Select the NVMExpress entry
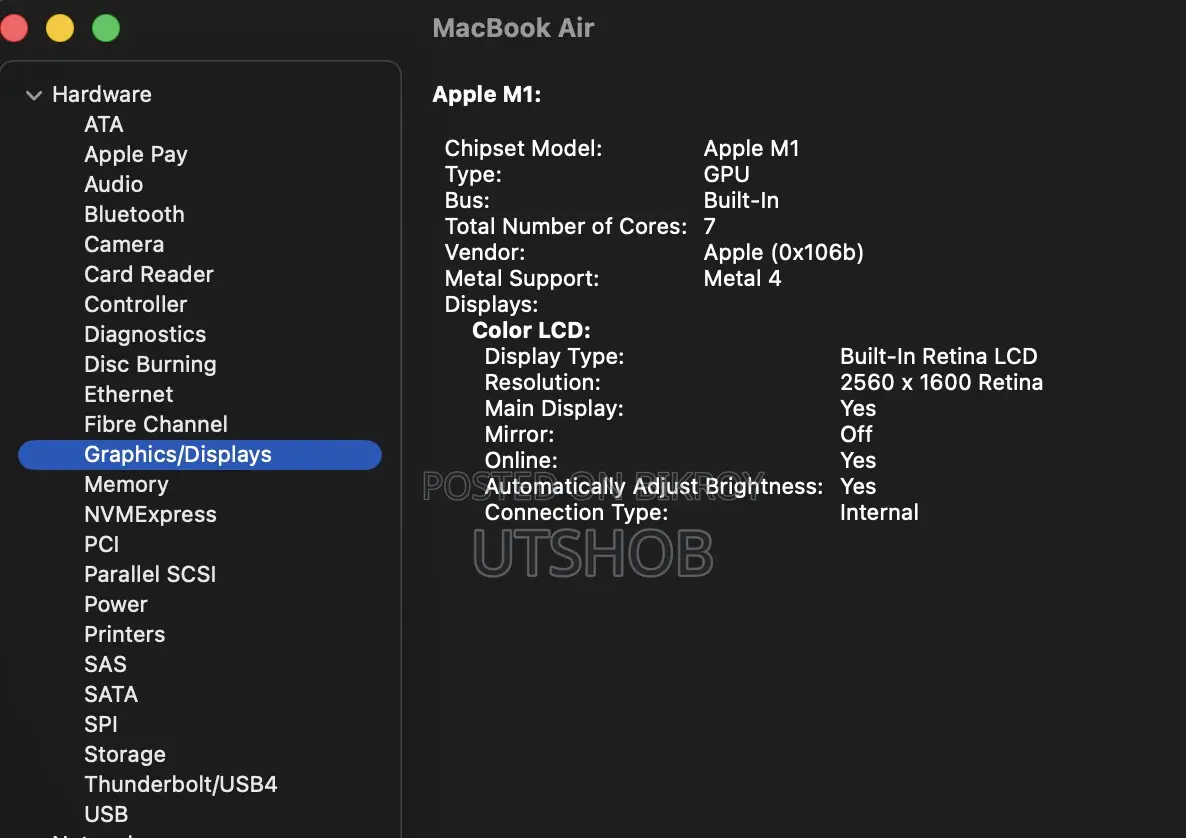Viewport: 1186px width, 838px height. click(151, 514)
